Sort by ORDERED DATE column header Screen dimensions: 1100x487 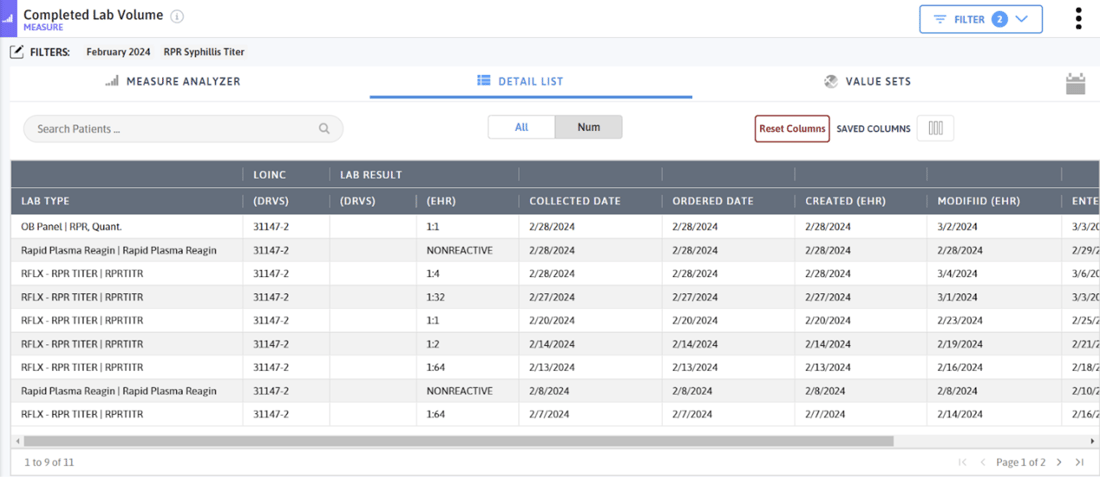[x=713, y=201]
